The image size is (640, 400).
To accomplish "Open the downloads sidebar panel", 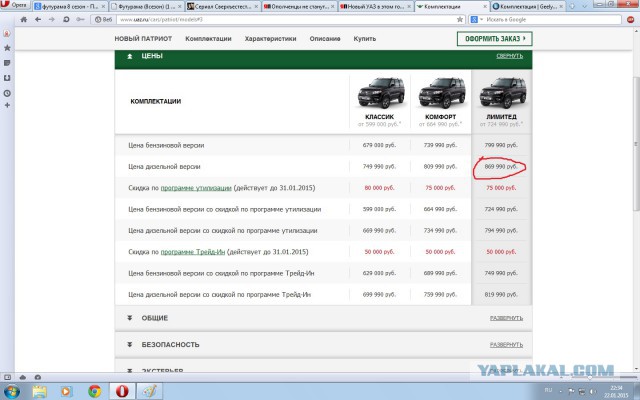I will click(7, 78).
